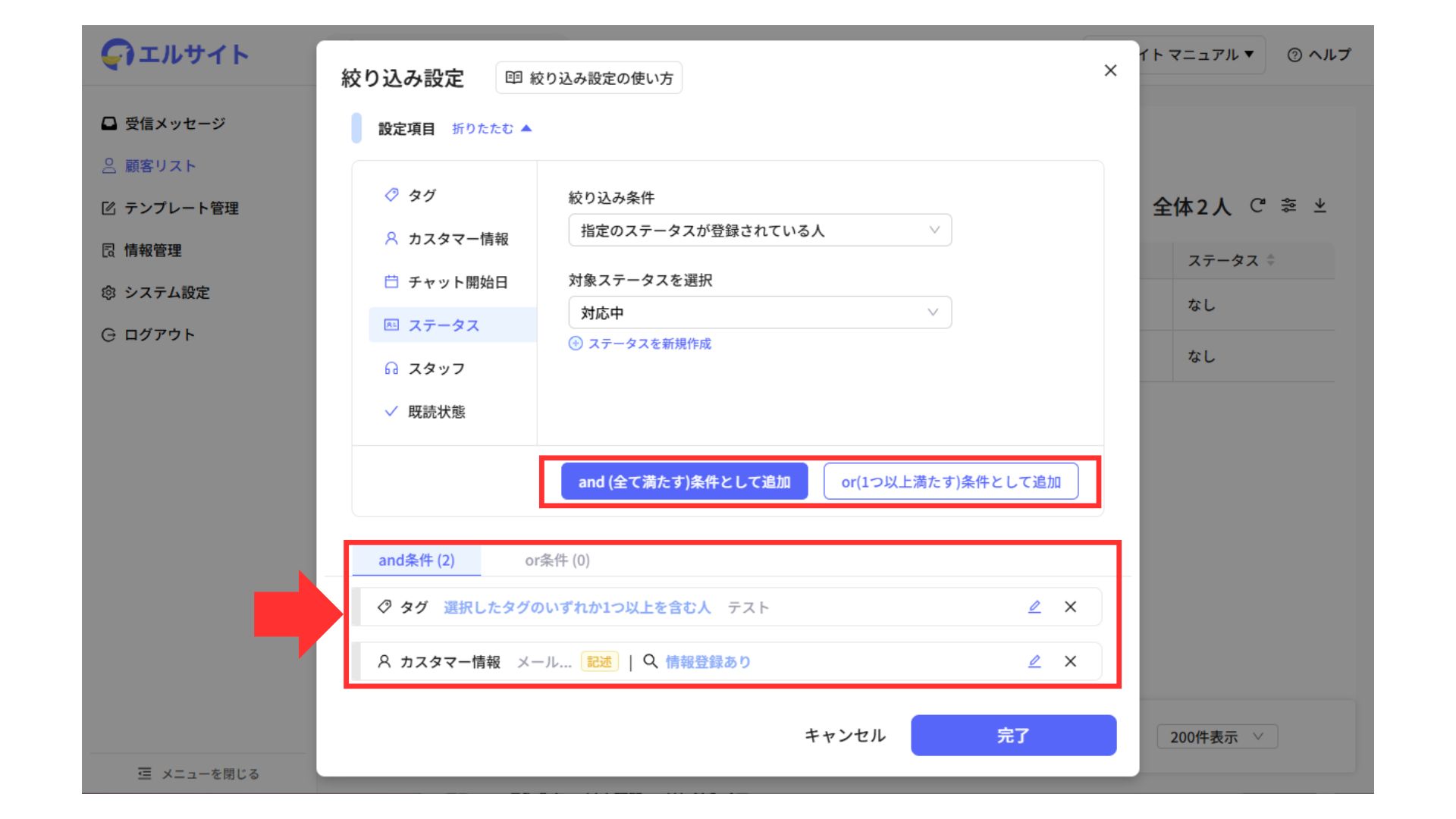Open the 200件表示 dropdown

click(x=1216, y=736)
